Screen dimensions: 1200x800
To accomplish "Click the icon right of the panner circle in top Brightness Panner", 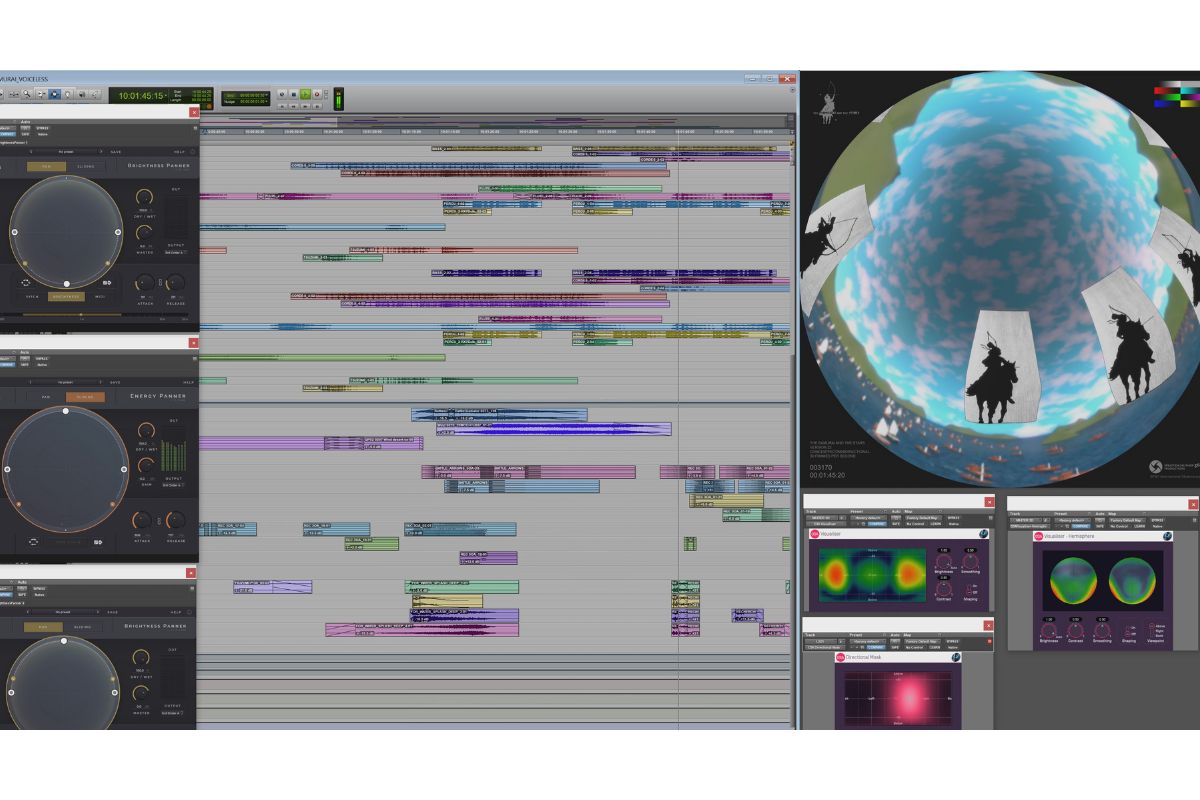I will coord(106,283).
